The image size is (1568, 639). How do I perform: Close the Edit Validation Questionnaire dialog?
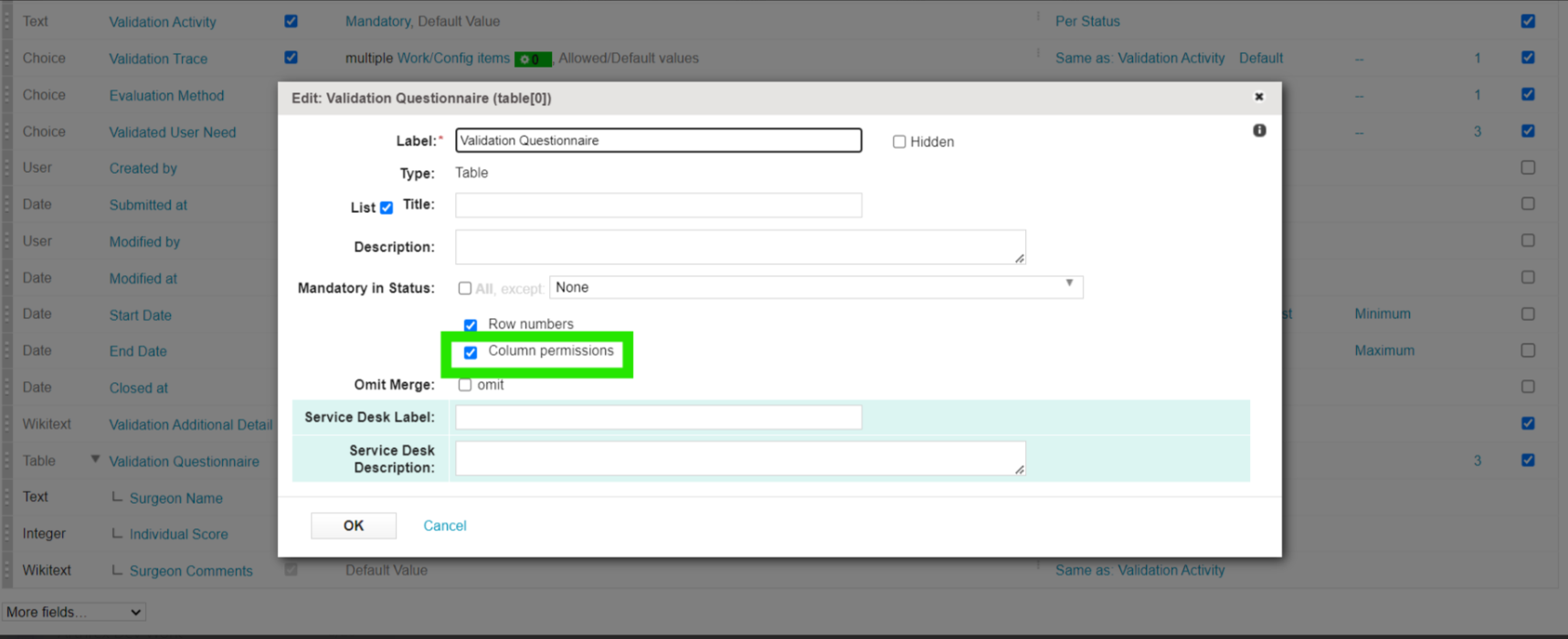(x=1258, y=97)
